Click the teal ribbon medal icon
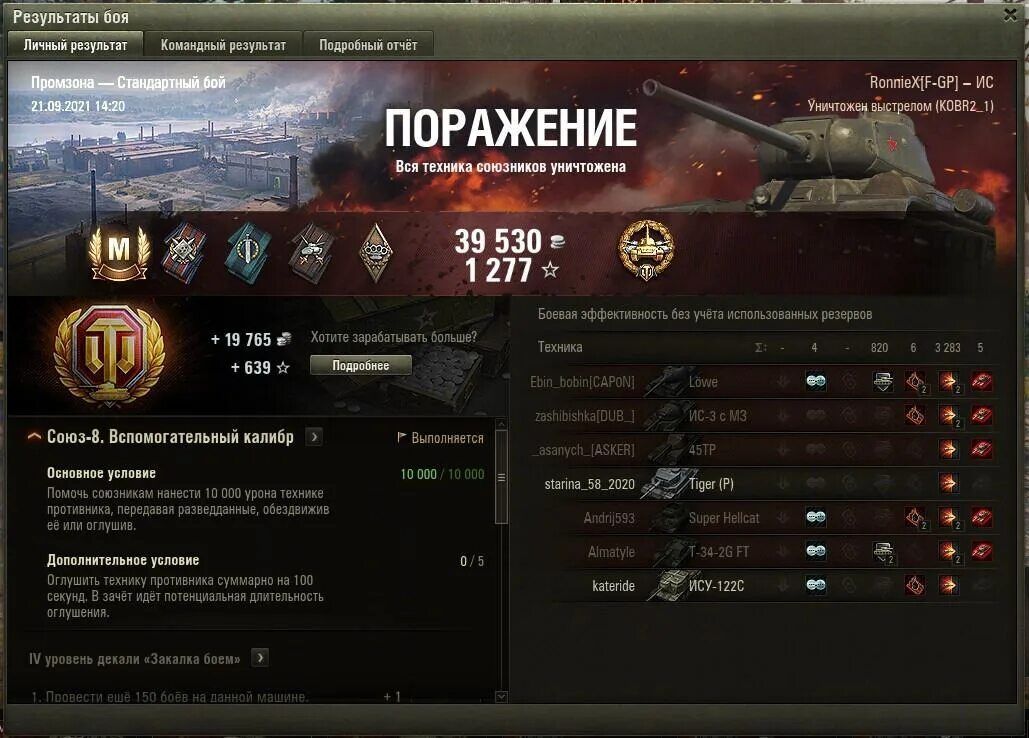Screen dimensions: 1029x738 pyautogui.click(x=247, y=252)
